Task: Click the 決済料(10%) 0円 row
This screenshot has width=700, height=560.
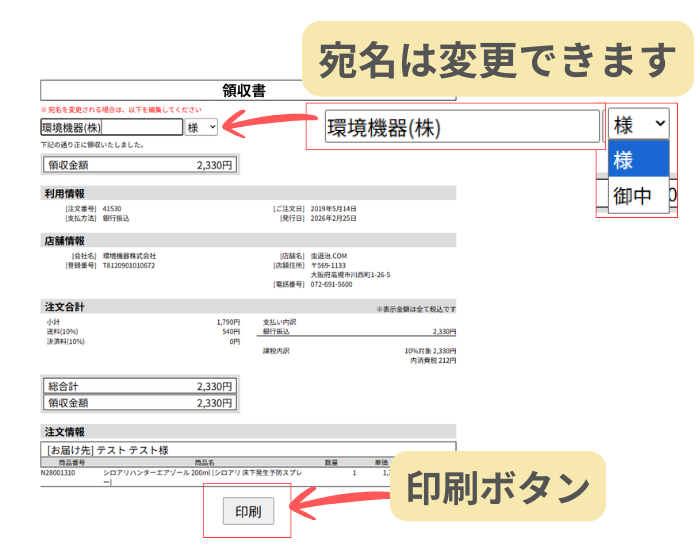Action: coord(143,342)
